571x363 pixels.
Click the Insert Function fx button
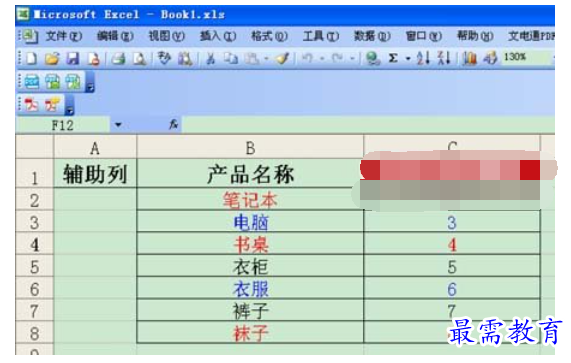tap(173, 125)
